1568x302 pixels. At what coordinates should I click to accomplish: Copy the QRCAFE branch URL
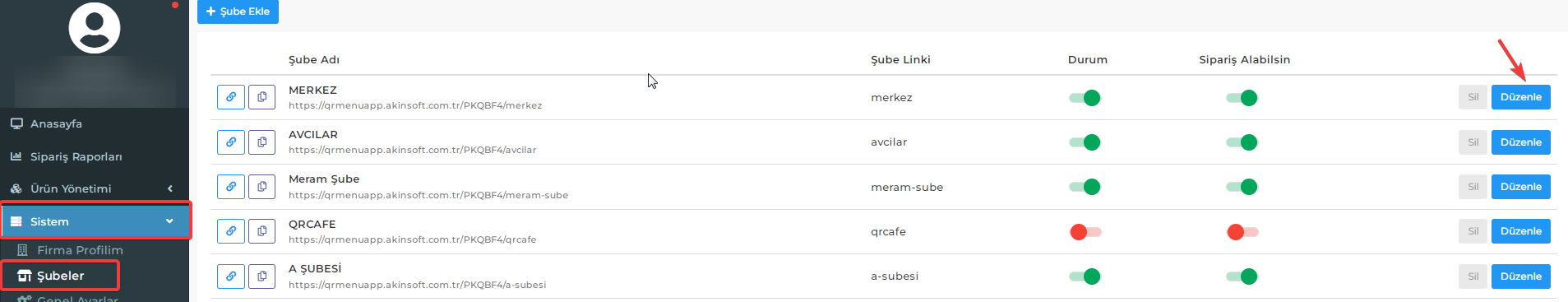(261, 231)
